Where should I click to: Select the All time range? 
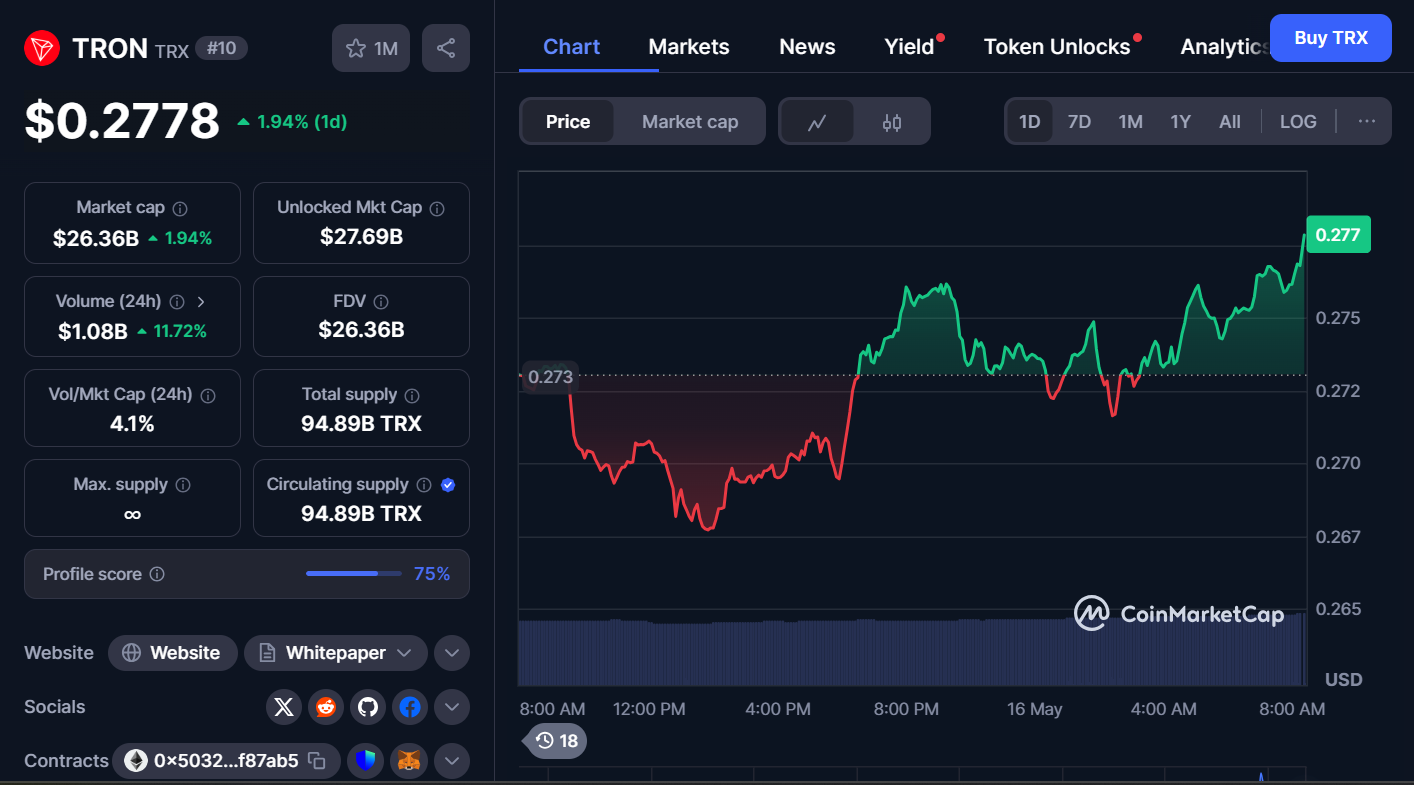(1230, 122)
